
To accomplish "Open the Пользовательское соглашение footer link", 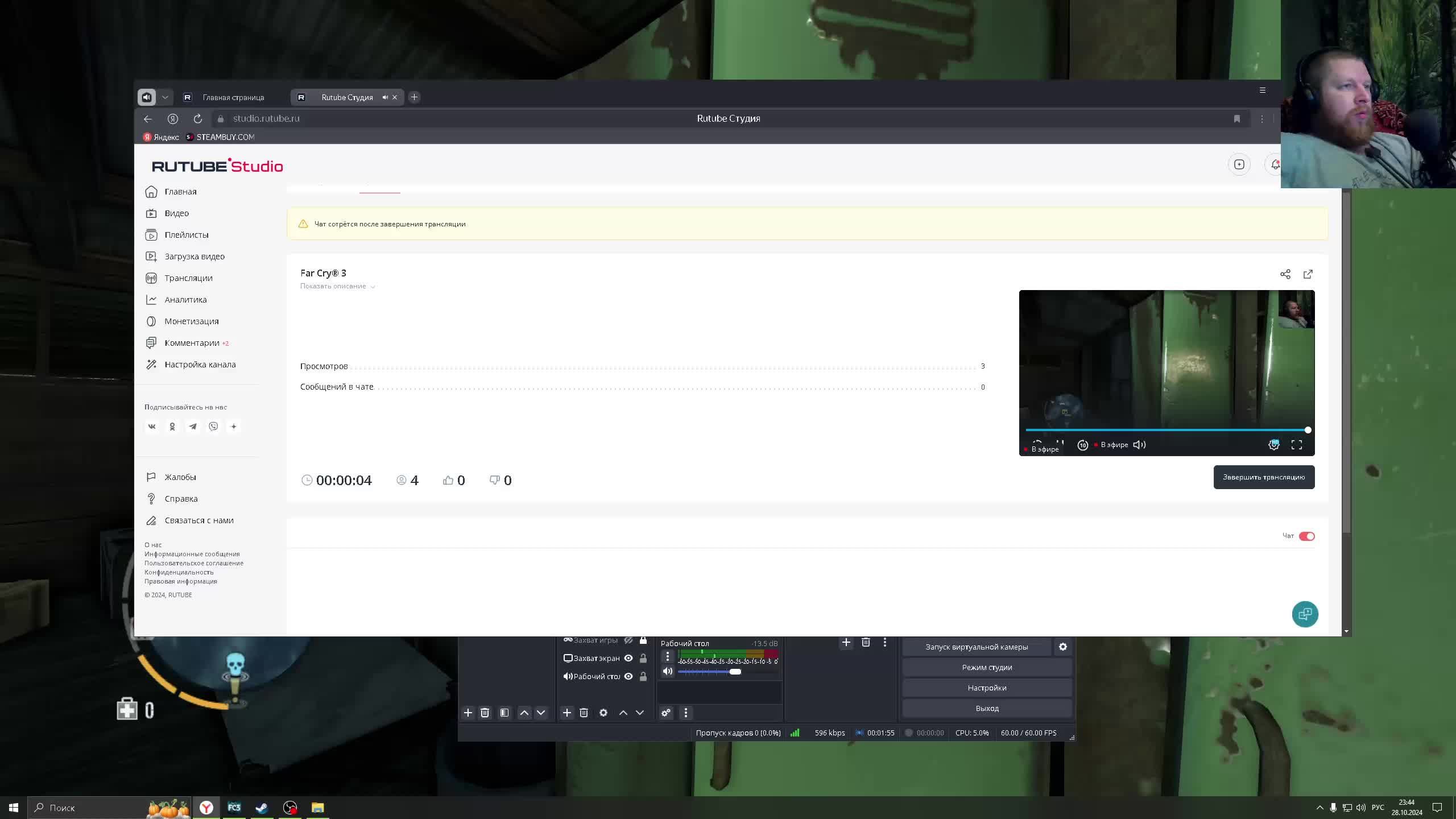I will pos(194,563).
